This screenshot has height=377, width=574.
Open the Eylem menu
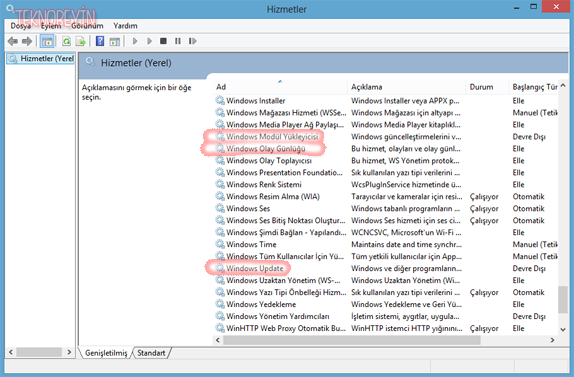51,26
